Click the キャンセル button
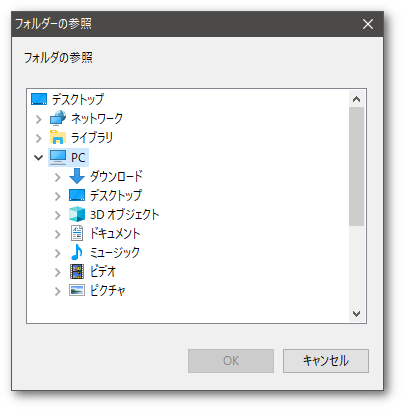 pyautogui.click(x=326, y=361)
